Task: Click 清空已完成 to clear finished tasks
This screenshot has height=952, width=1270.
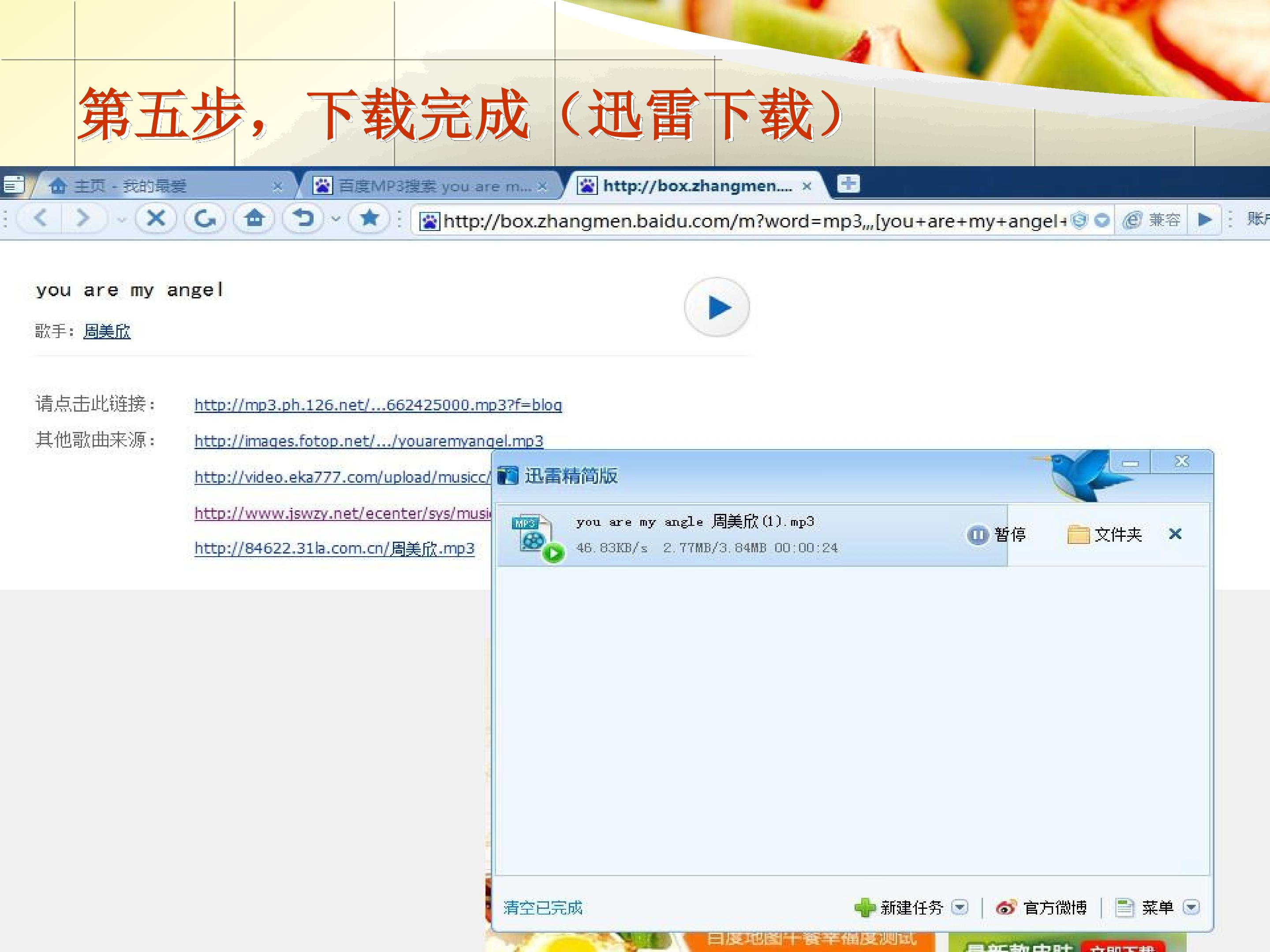Action: point(542,907)
